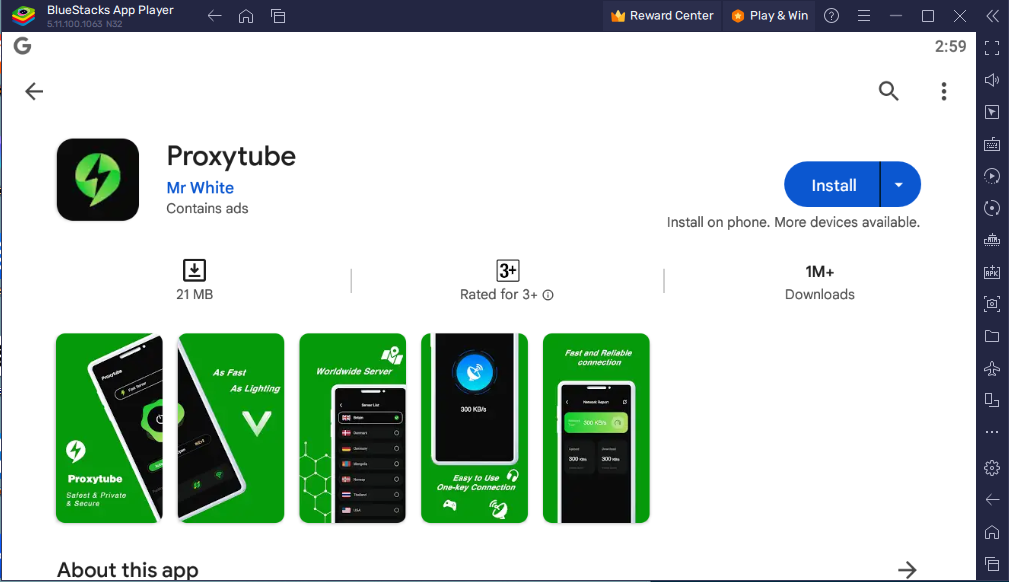Open keyboard controls icon in sidebar
This screenshot has height=582, width=1009.
[x=992, y=144]
